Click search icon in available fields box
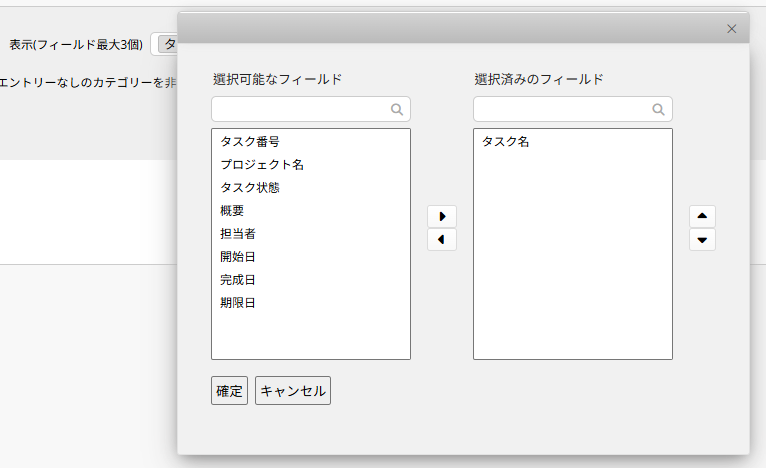 (397, 109)
